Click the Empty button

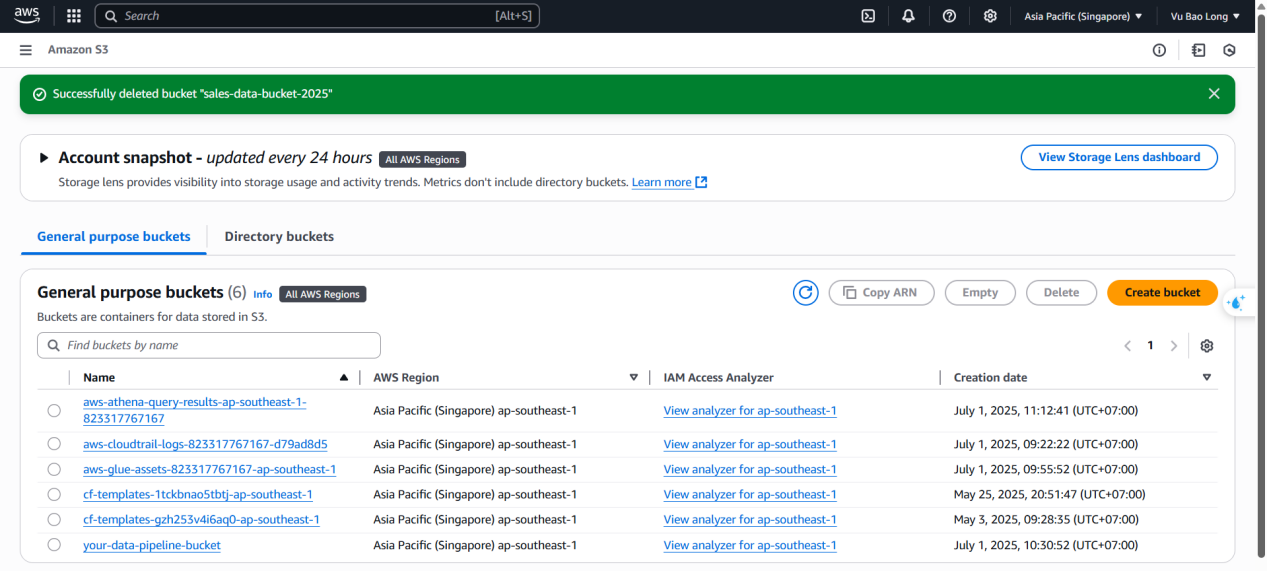[980, 293]
